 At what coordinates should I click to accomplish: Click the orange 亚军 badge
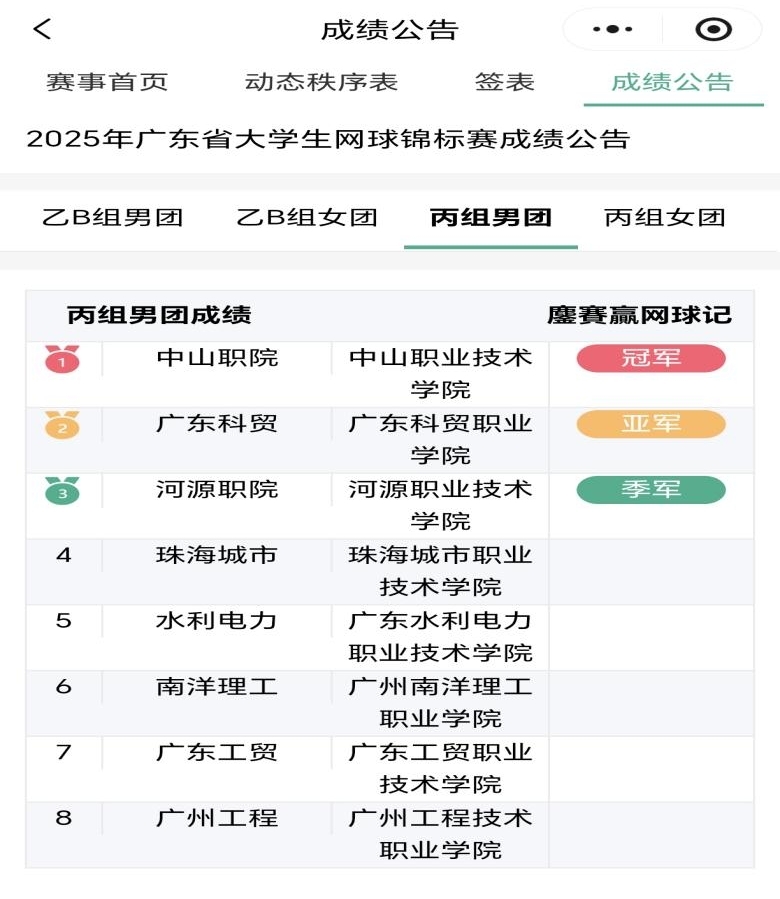coord(651,424)
